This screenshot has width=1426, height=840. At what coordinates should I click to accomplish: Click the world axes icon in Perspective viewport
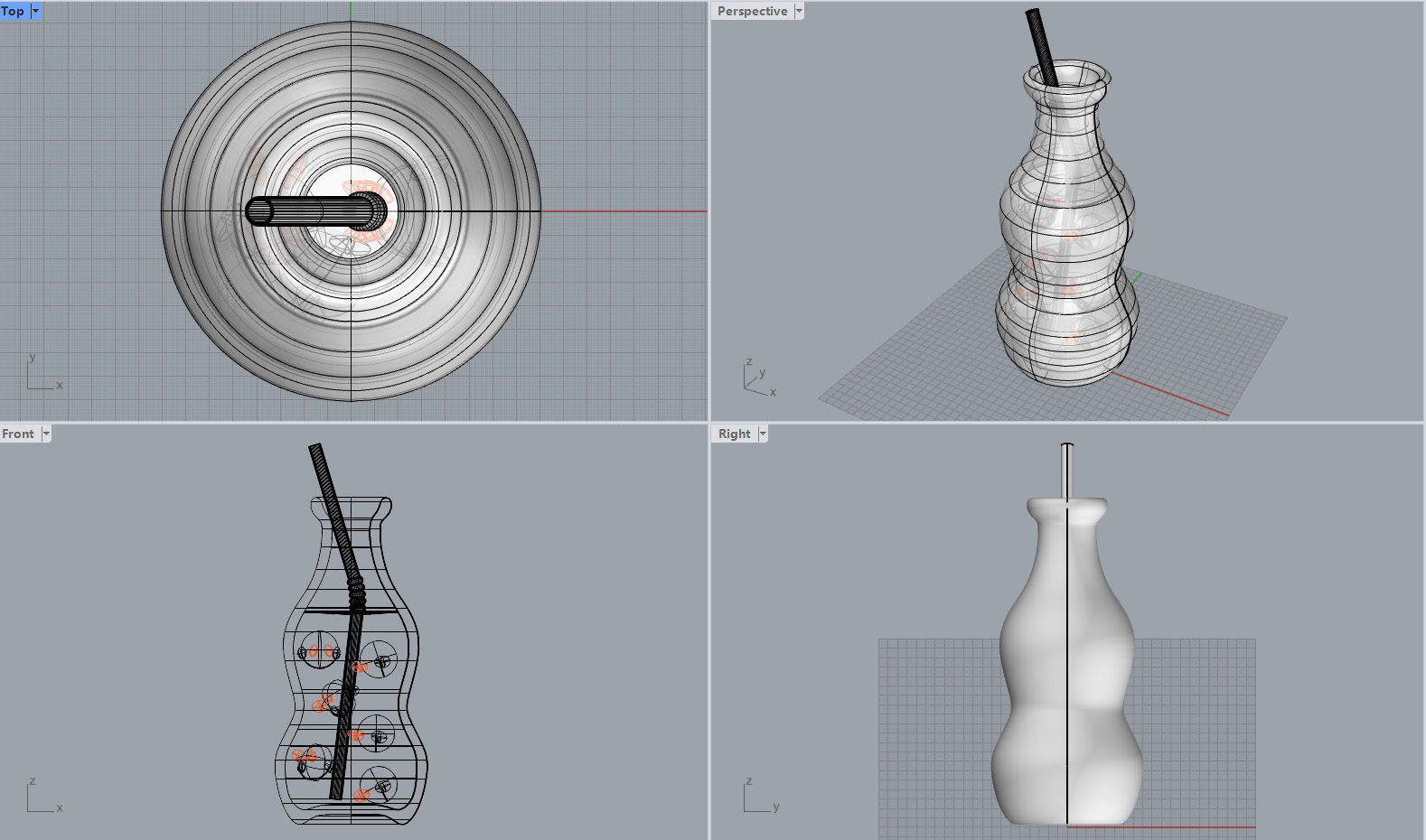tap(757, 379)
